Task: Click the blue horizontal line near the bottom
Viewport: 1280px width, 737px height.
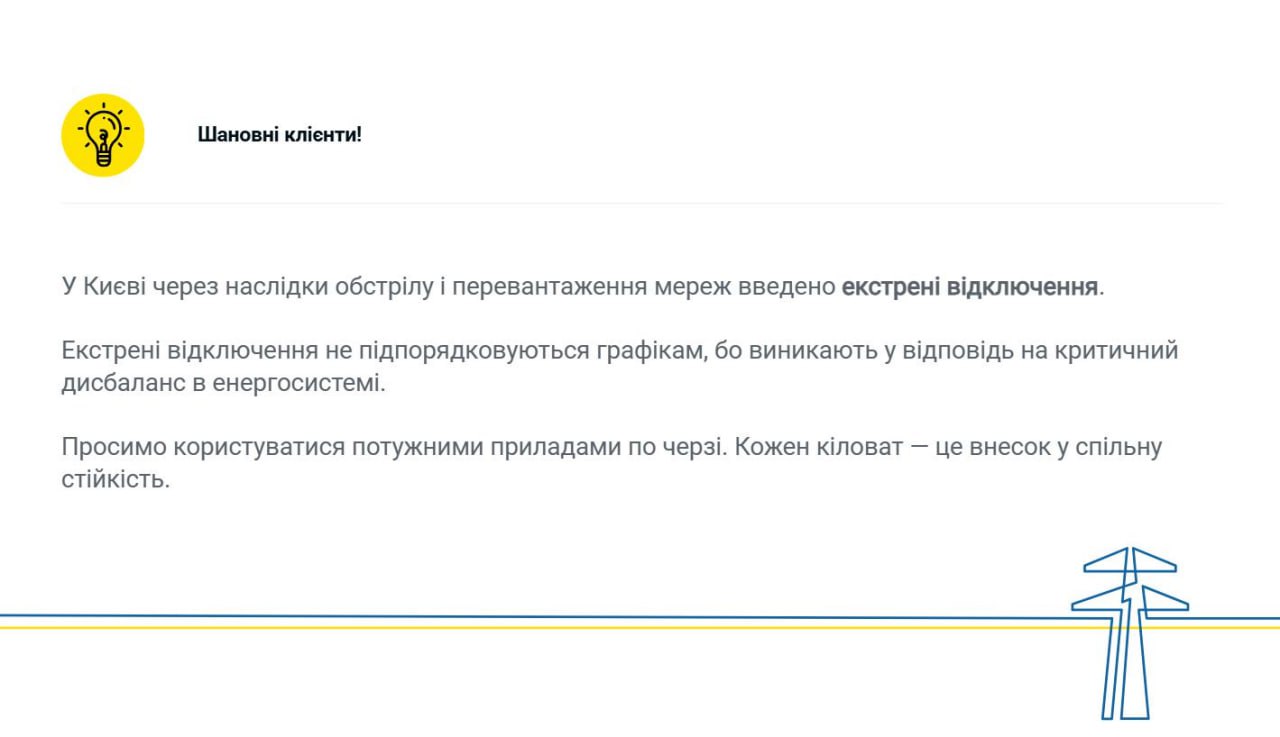Action: [x=500, y=616]
